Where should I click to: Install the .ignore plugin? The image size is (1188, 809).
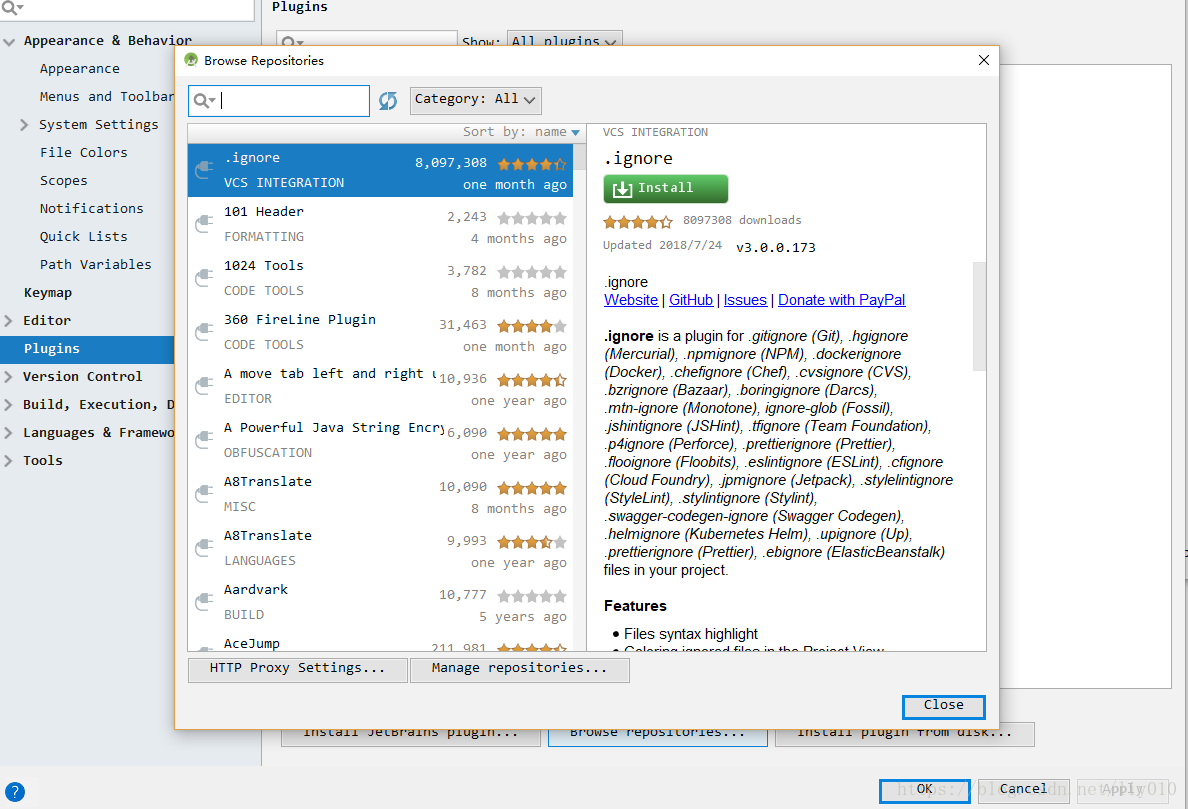pyautogui.click(x=665, y=188)
